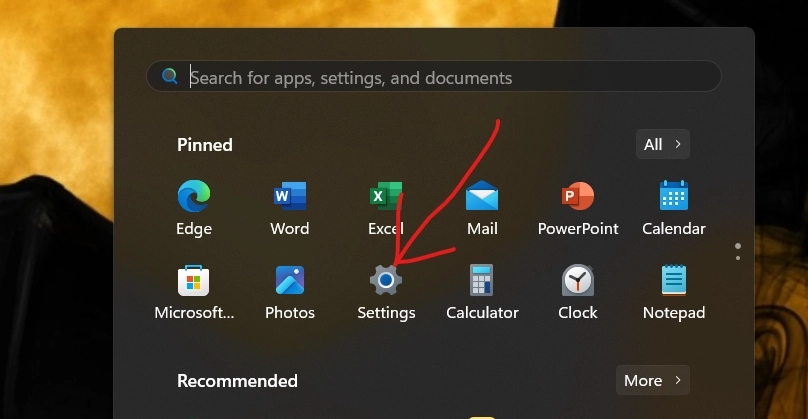Screen dimensions: 808x419
Task: Show all apps with the All button
Action: pyautogui.click(x=663, y=144)
